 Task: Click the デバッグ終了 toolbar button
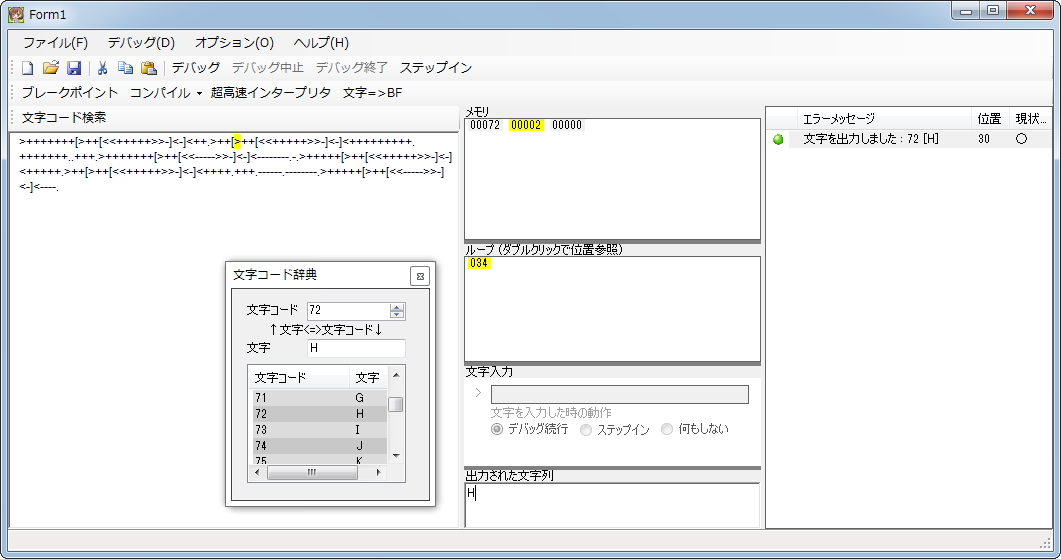(x=352, y=68)
